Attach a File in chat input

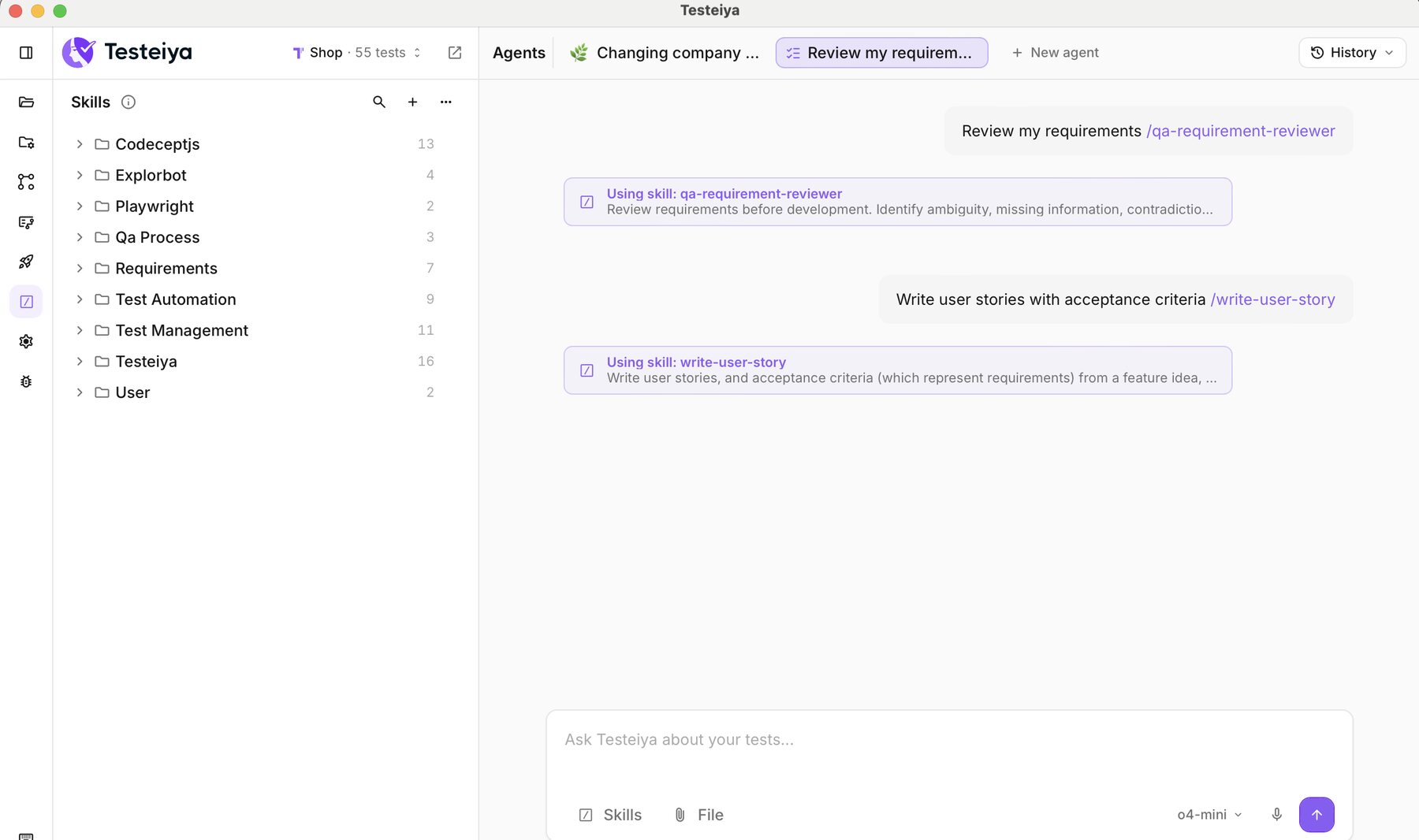tap(699, 815)
